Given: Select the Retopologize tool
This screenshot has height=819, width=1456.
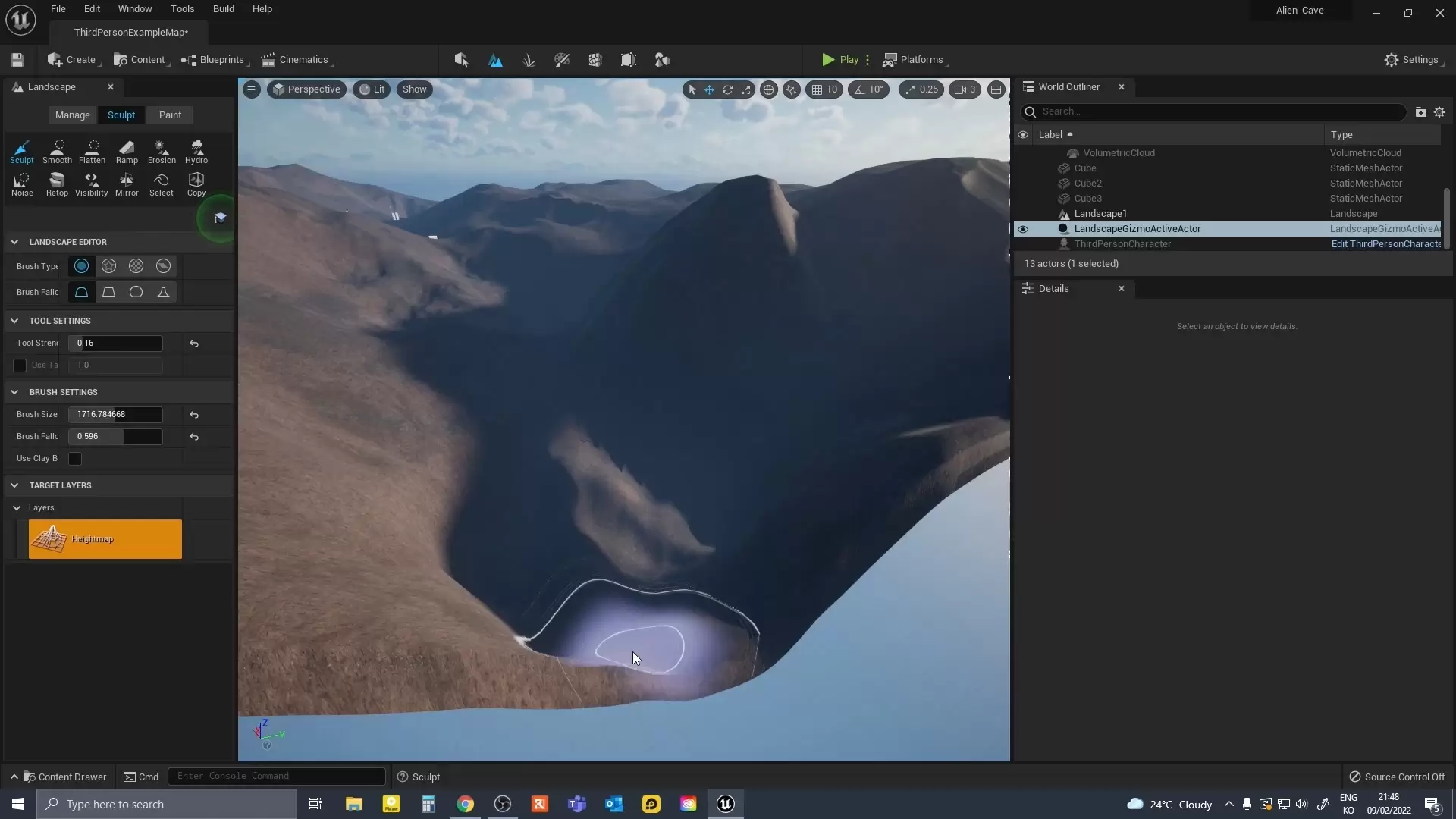Looking at the screenshot, I should tap(57, 184).
